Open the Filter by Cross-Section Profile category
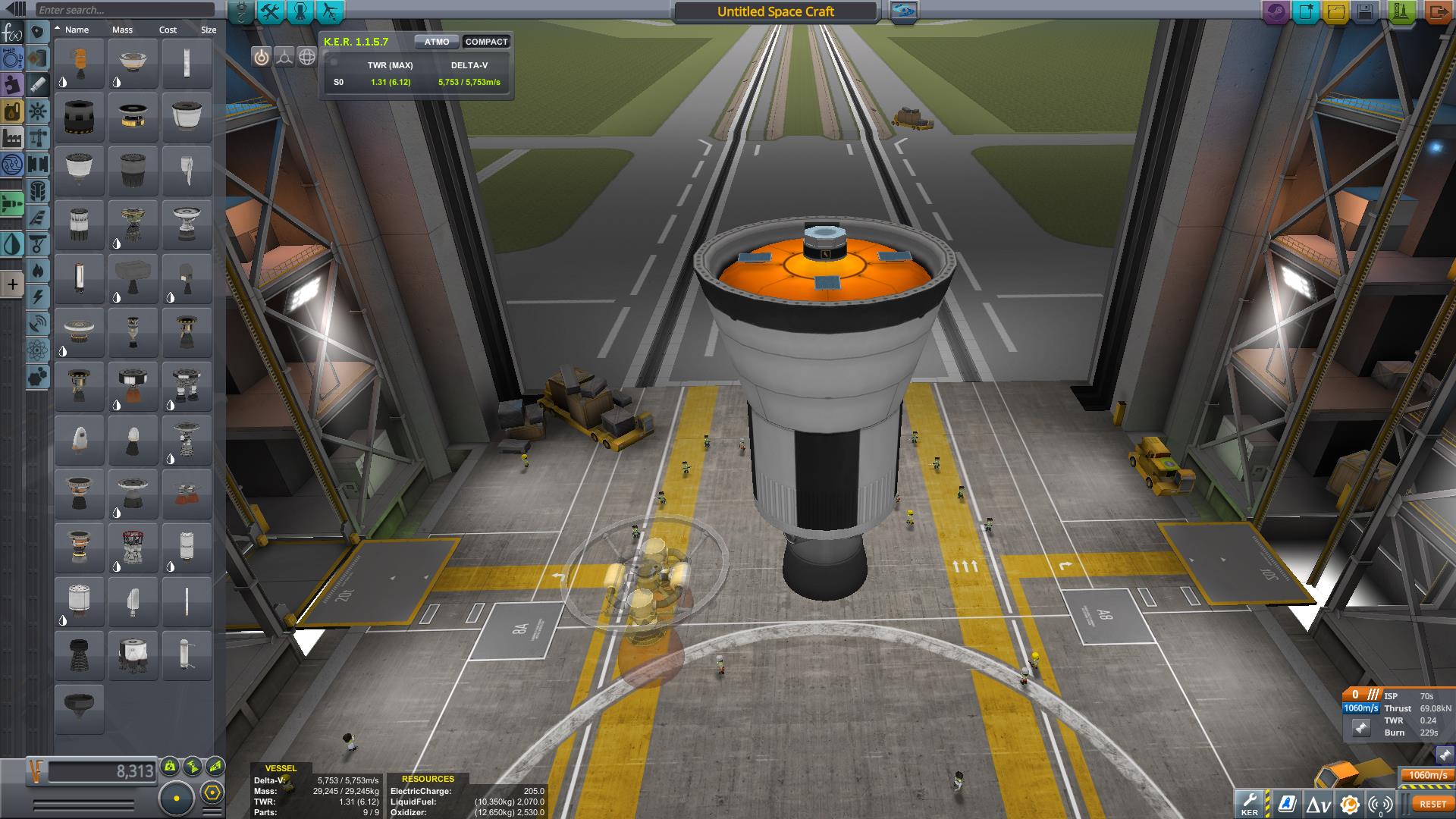This screenshot has width=1456, height=819. (x=12, y=59)
